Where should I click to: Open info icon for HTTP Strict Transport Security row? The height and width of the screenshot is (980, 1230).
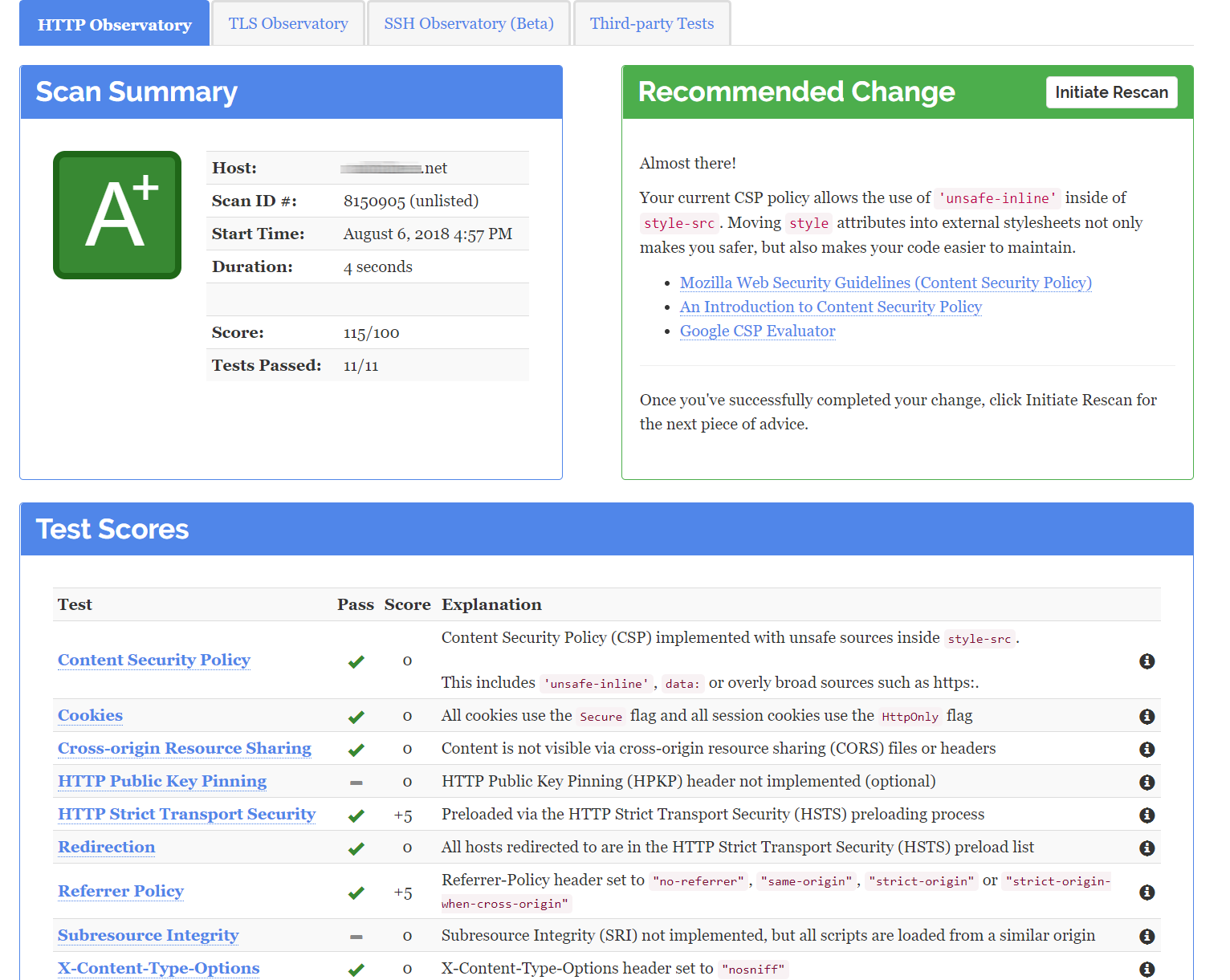1147,815
